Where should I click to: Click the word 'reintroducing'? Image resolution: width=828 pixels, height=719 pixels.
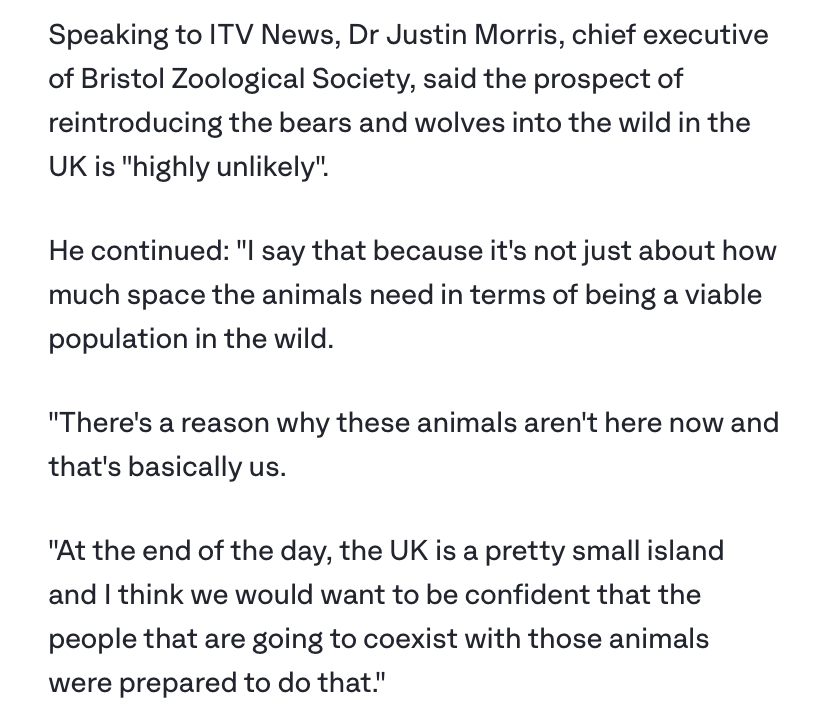tap(135, 123)
